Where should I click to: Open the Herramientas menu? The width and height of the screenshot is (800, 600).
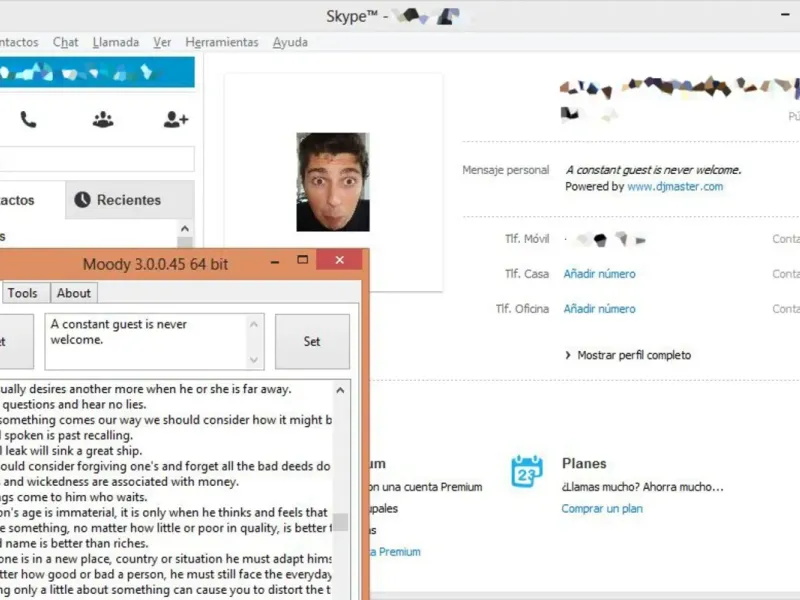[x=222, y=42]
